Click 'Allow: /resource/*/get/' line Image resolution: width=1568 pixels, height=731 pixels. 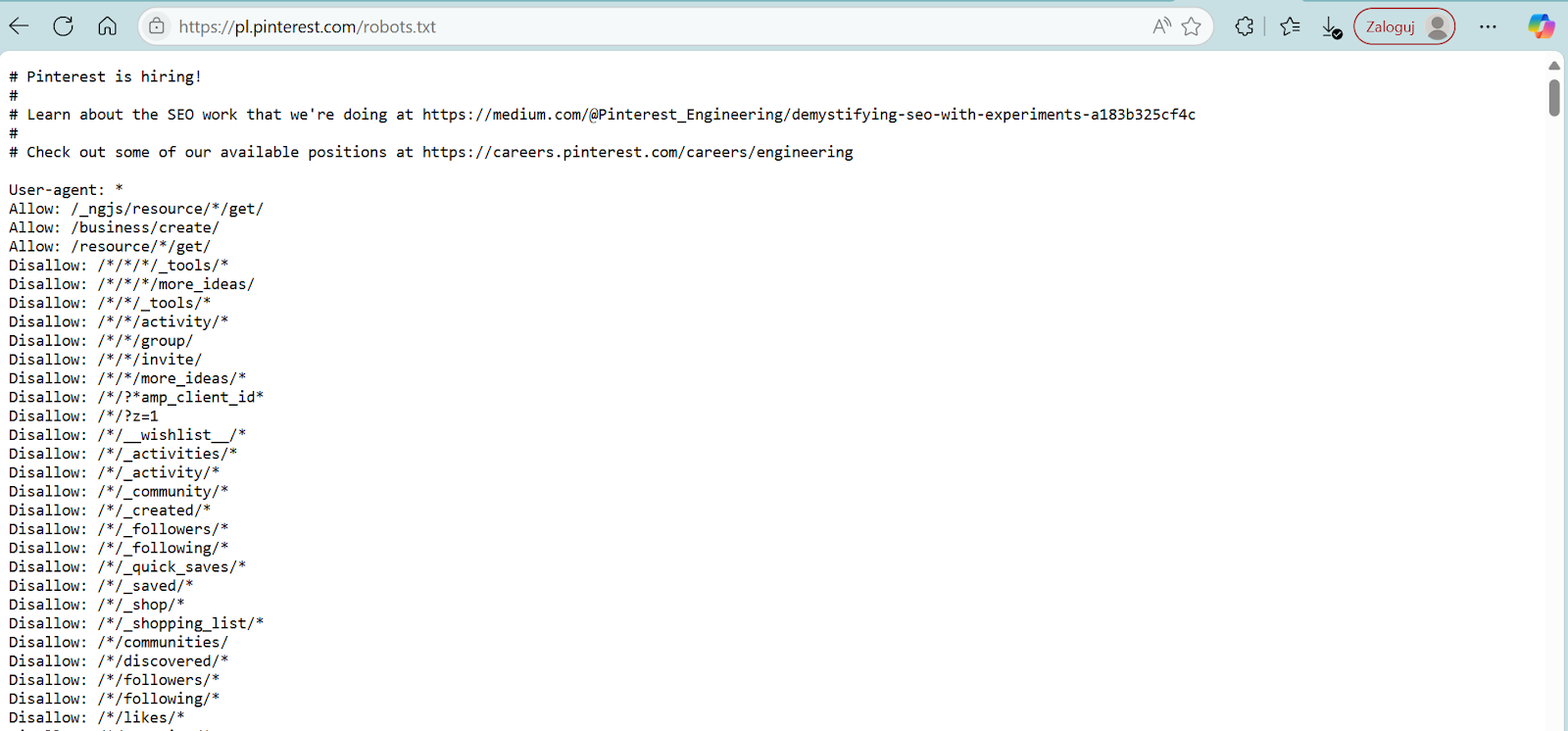[110, 247]
